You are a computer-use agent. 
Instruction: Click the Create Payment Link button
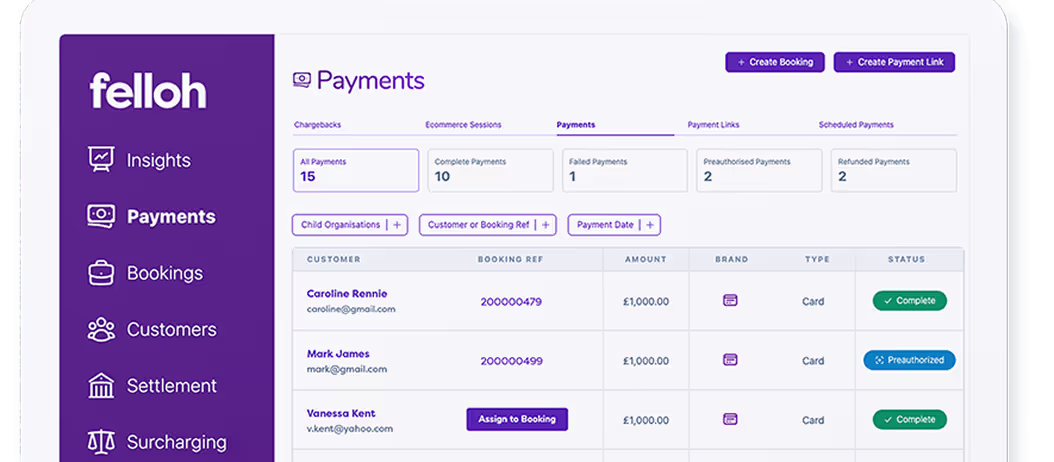pyautogui.click(x=894, y=62)
